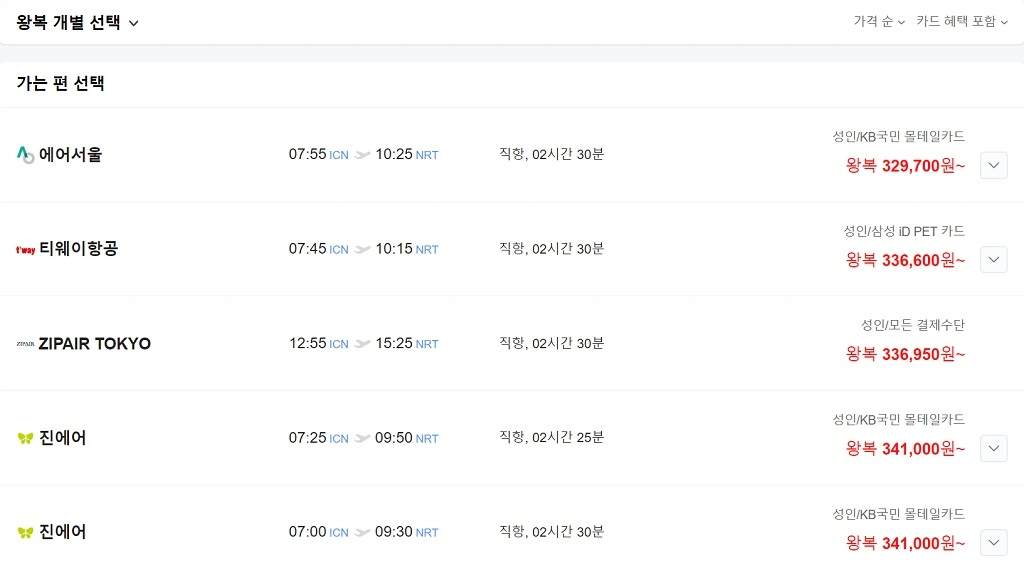Expand the t'way flight details
The width and height of the screenshot is (1024, 578).
[993, 259]
